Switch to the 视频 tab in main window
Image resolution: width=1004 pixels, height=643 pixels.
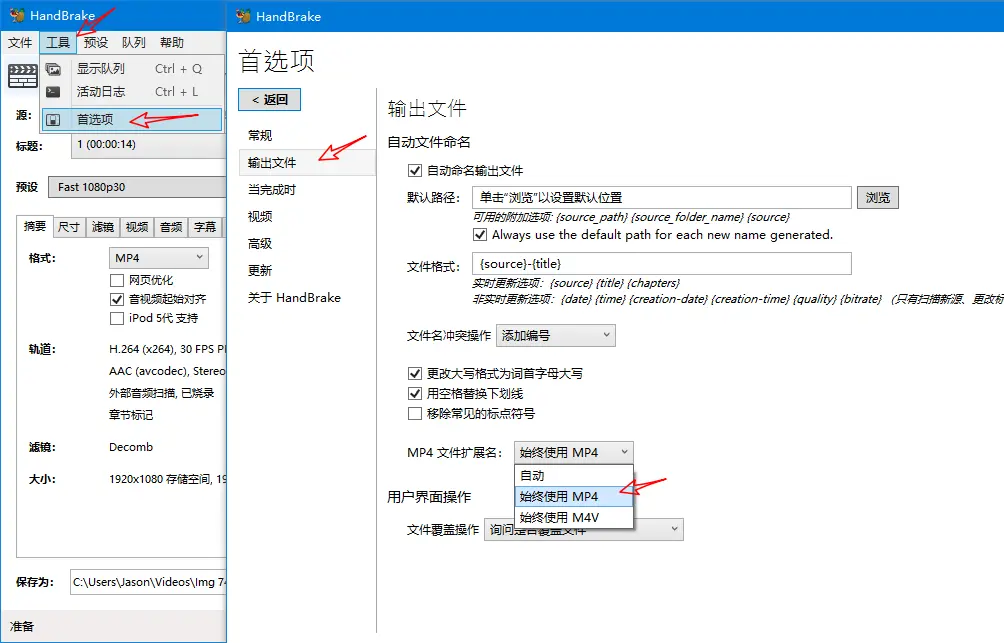[x=136, y=227]
